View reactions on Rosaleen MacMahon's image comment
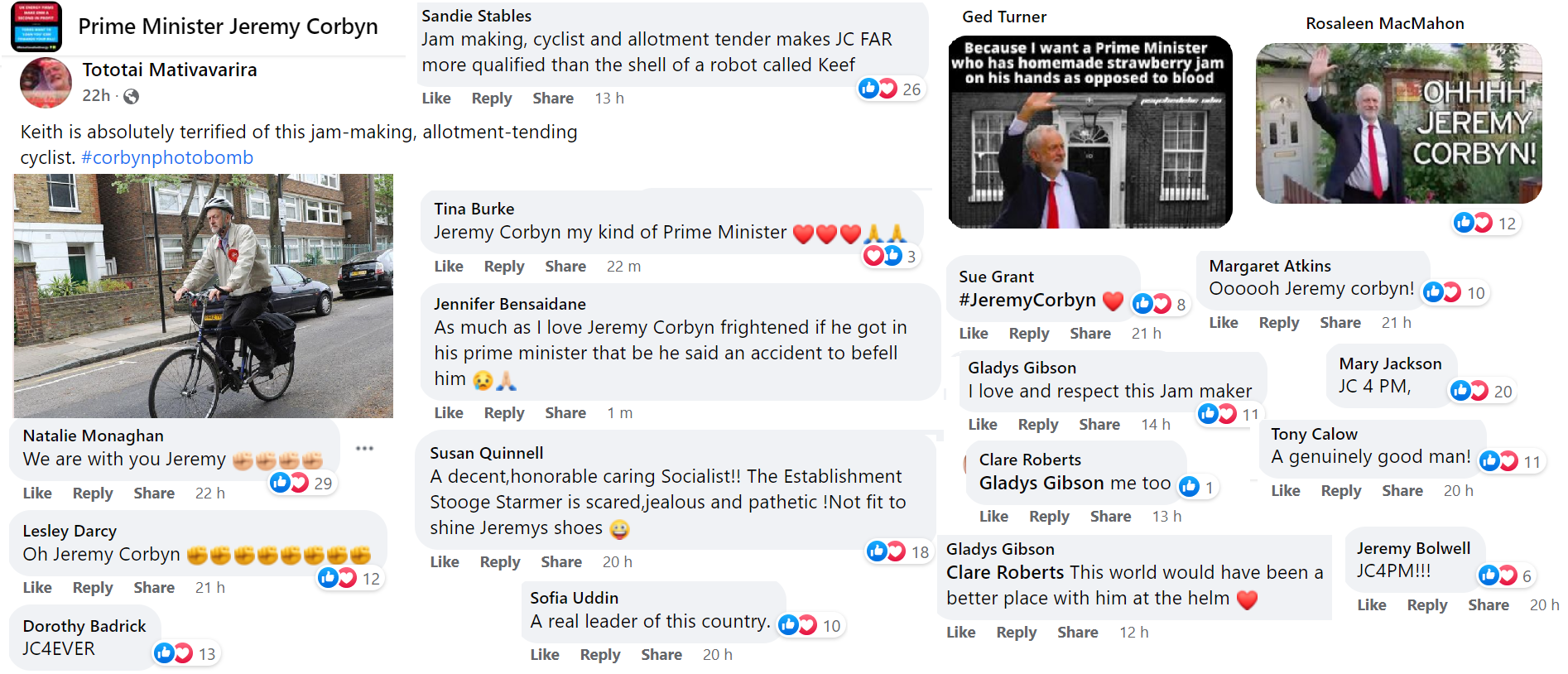 1485,223
